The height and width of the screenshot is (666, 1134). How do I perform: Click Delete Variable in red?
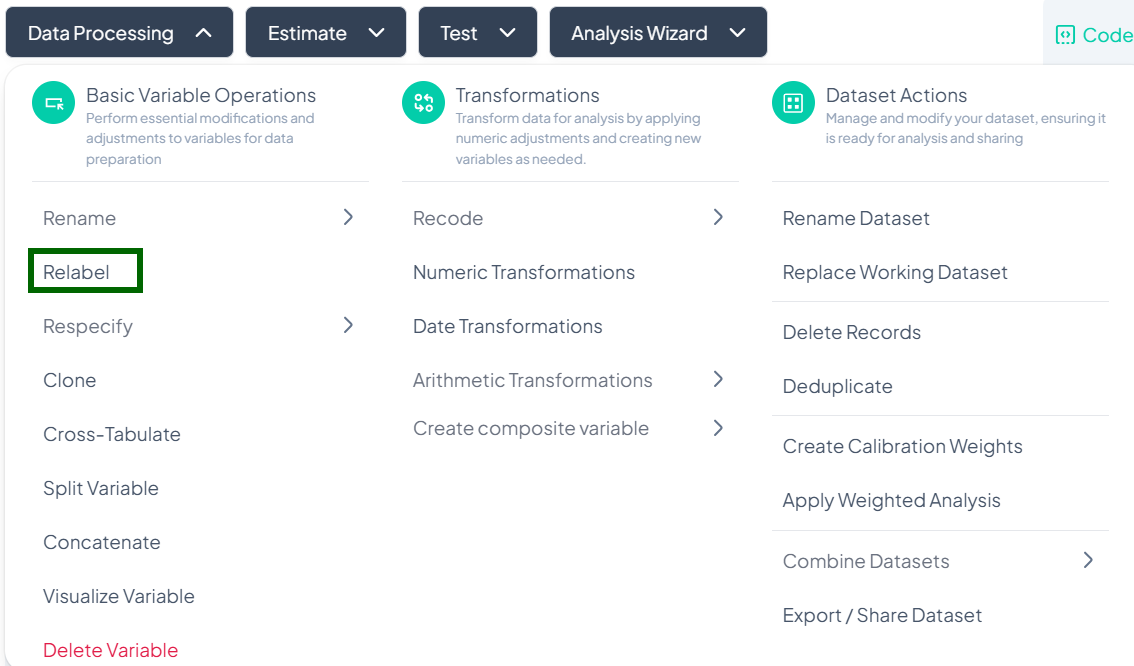tap(110, 650)
